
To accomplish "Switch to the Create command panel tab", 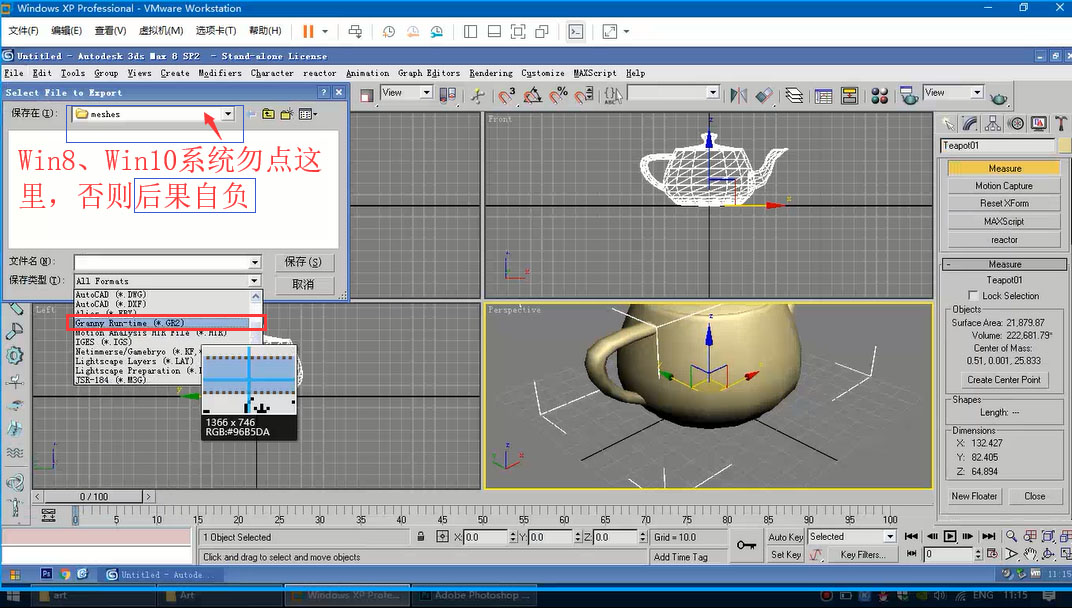I will [x=948, y=123].
